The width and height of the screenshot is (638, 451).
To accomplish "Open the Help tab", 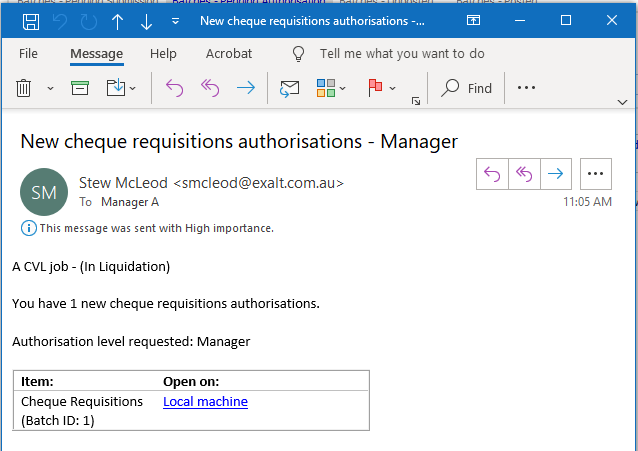I will coord(163,54).
